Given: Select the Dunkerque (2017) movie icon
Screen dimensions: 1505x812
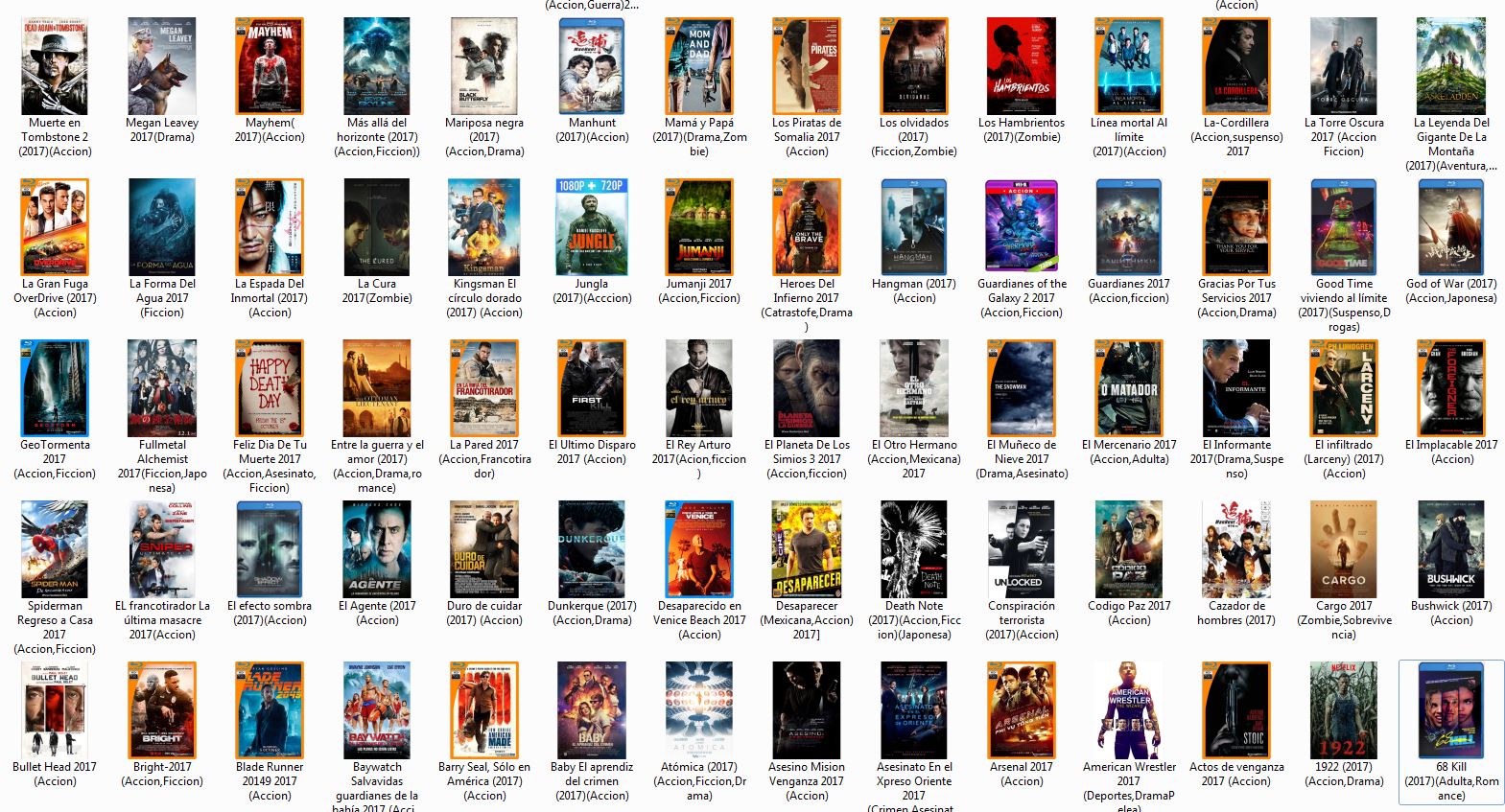Looking at the screenshot, I should [592, 549].
